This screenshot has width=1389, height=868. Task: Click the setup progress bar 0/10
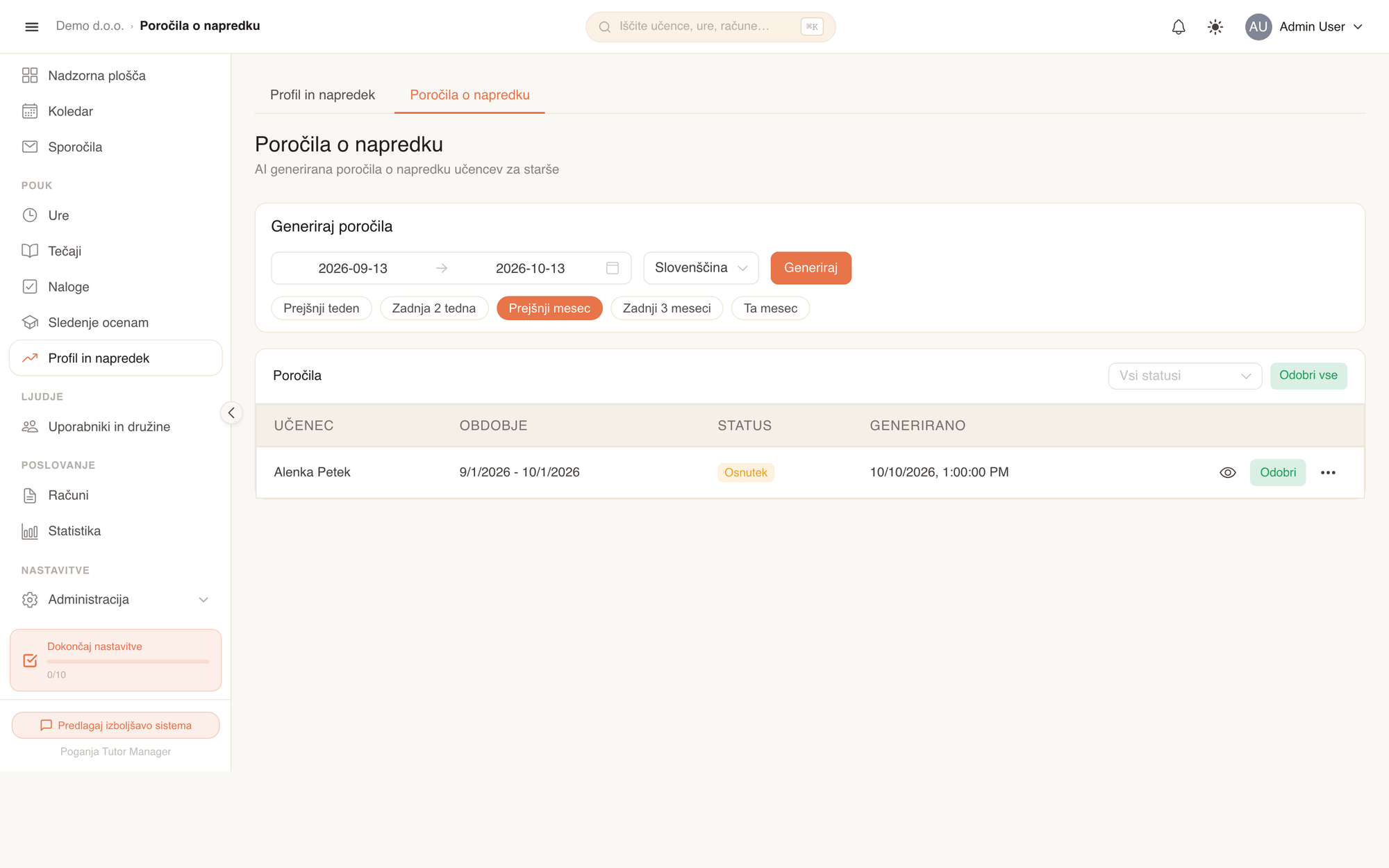(128, 662)
